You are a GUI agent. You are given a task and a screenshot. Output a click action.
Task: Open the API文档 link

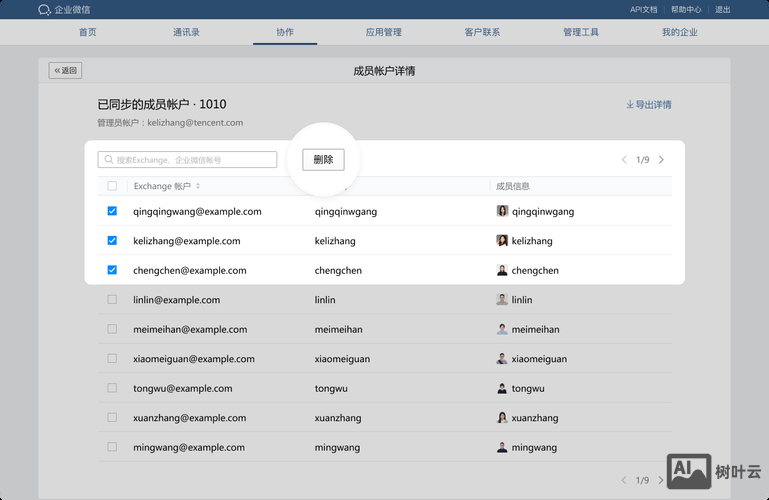[643, 10]
